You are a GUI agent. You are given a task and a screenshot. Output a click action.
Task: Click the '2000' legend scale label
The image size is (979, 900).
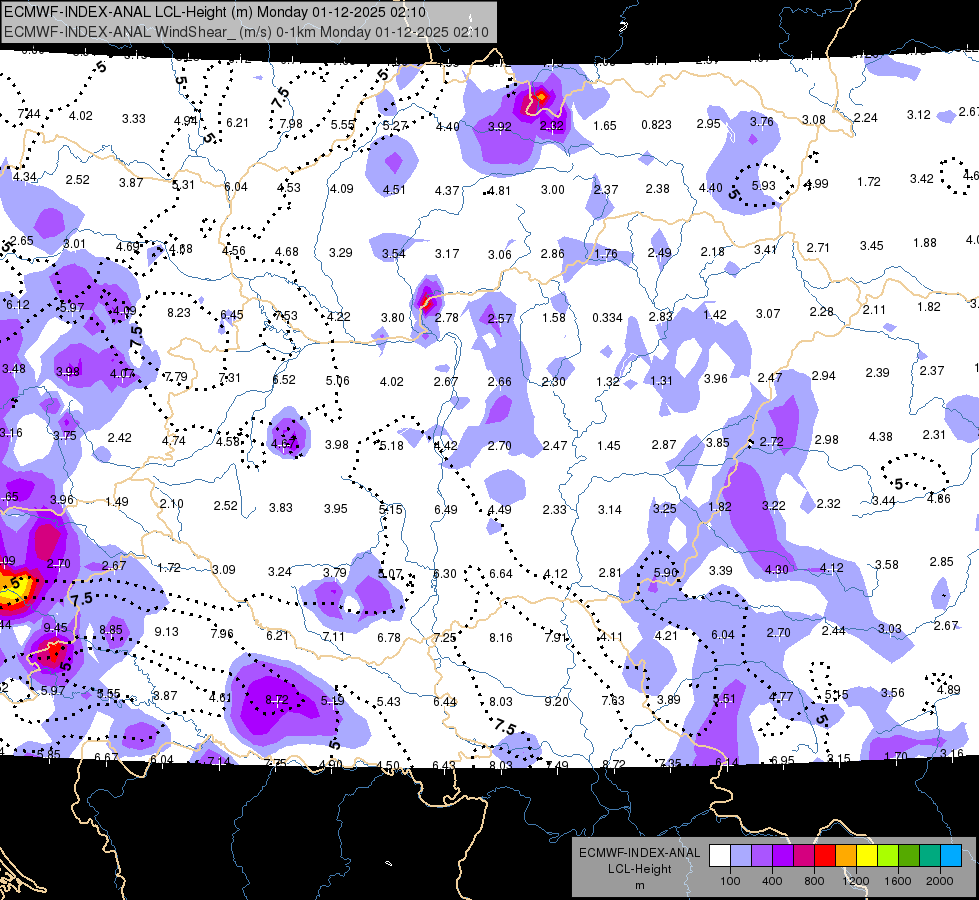point(940,881)
